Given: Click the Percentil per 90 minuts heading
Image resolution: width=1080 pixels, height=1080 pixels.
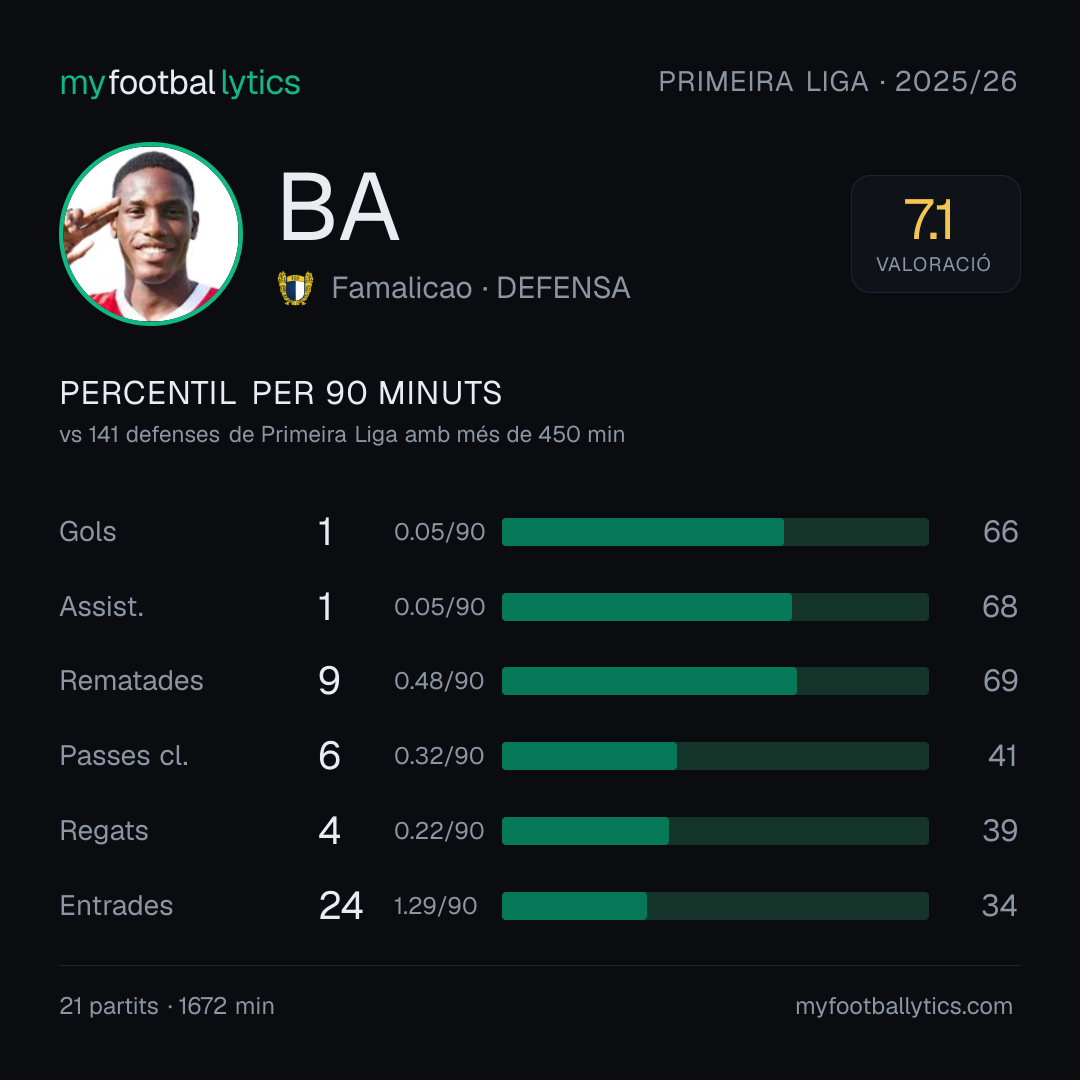Looking at the screenshot, I should point(281,393).
